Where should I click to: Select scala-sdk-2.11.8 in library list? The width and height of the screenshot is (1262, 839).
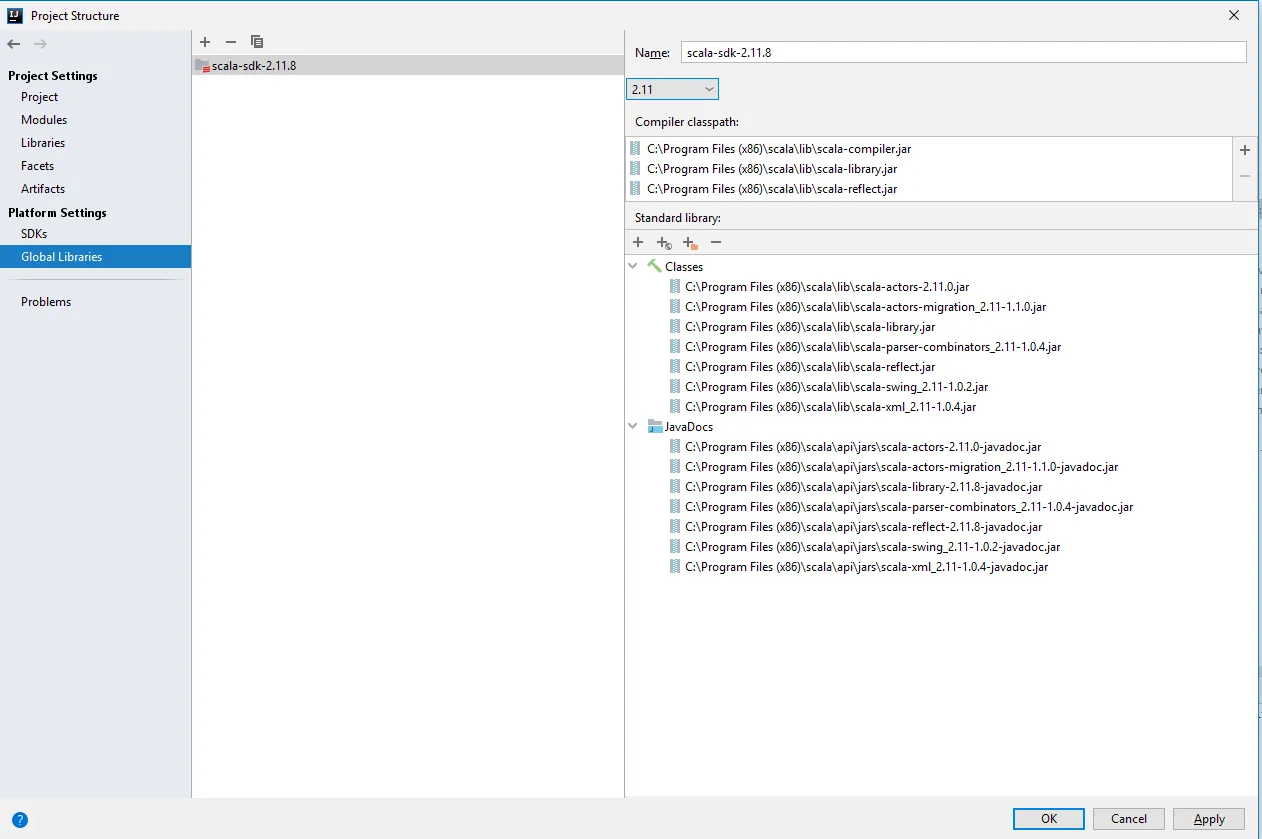(407, 66)
